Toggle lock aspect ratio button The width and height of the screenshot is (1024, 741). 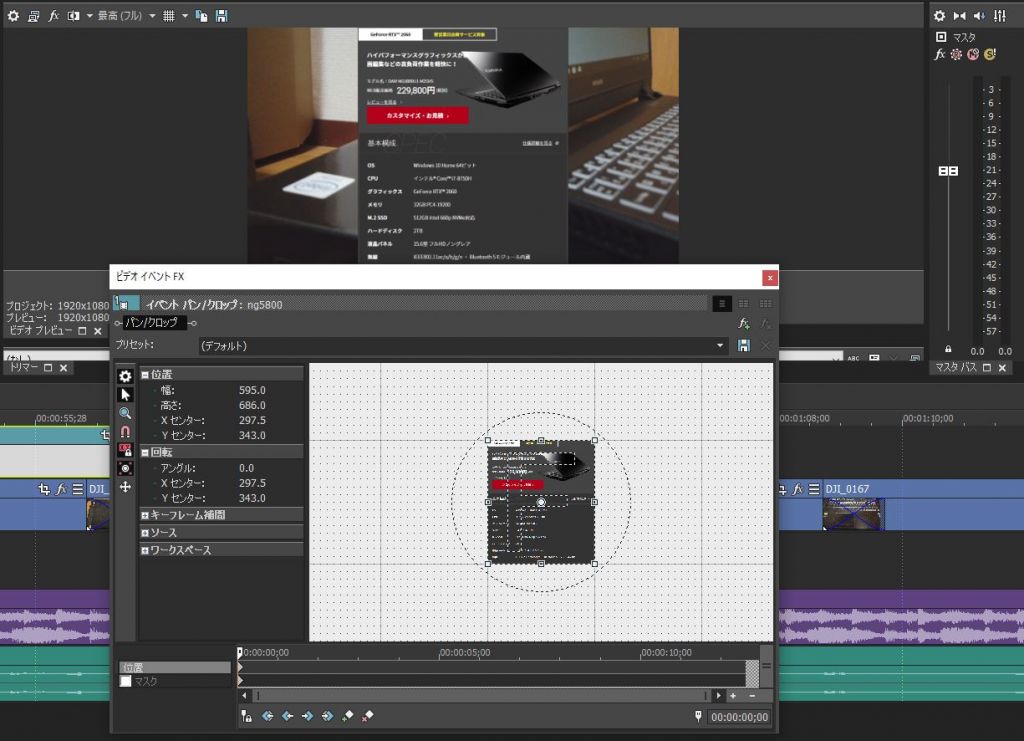[x=125, y=450]
